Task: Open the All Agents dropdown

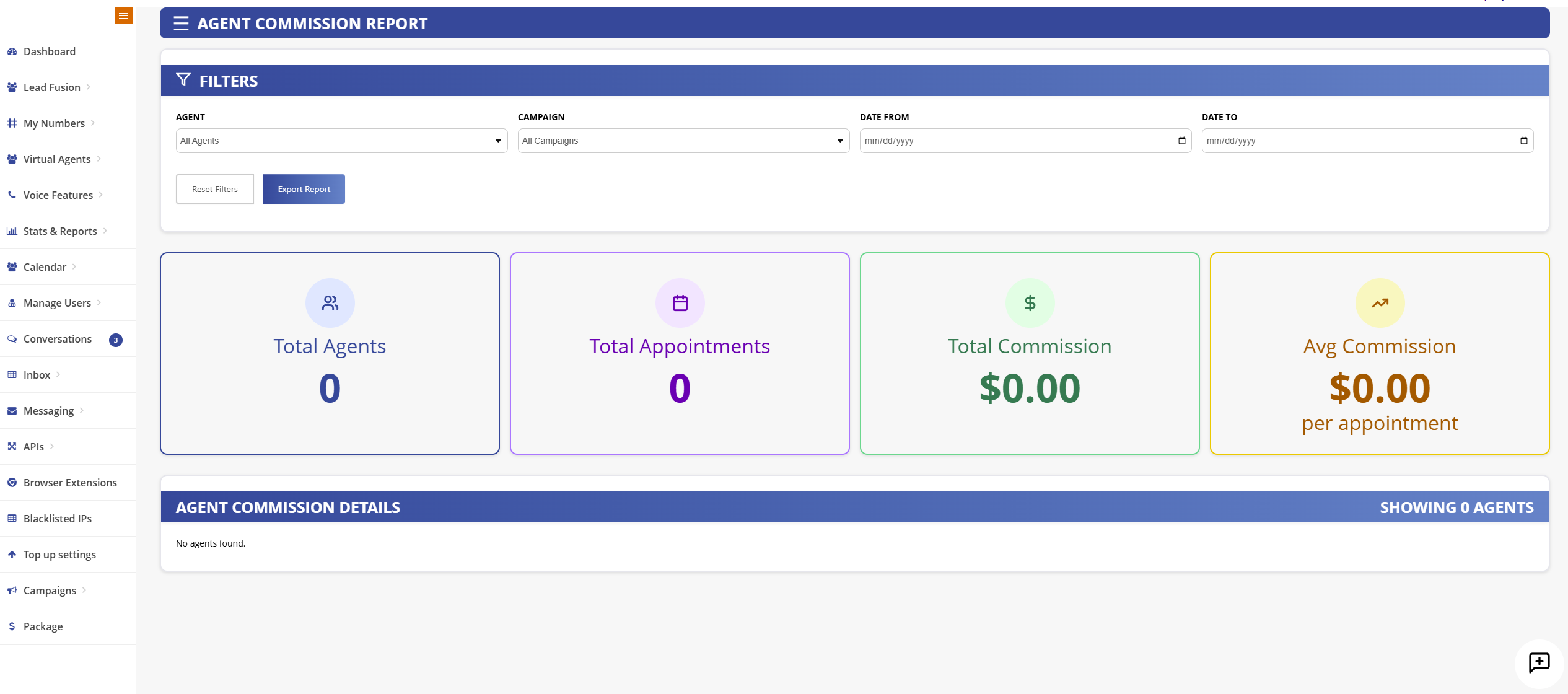Action: tap(341, 141)
